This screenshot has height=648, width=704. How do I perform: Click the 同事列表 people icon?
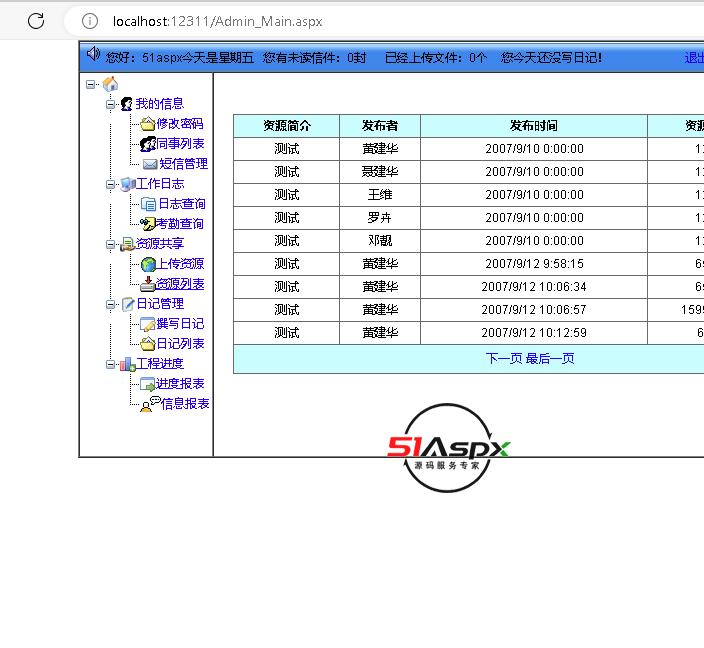(x=148, y=144)
